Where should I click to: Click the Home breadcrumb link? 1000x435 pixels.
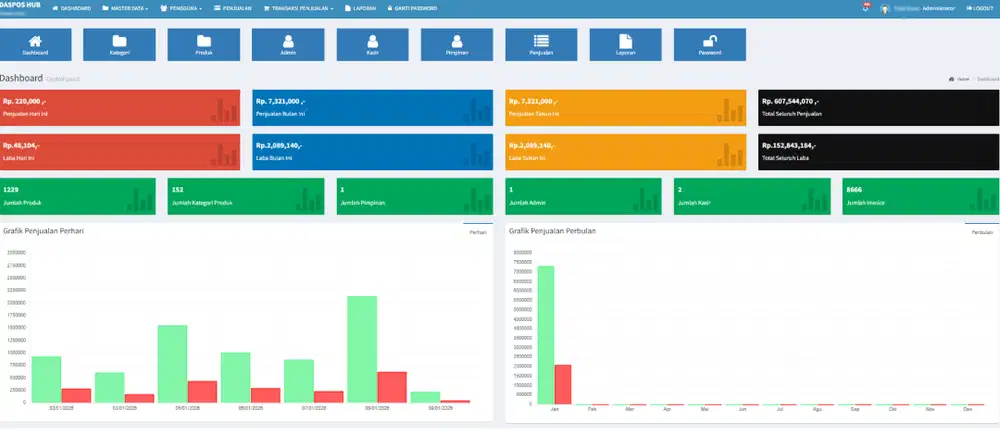(960, 78)
